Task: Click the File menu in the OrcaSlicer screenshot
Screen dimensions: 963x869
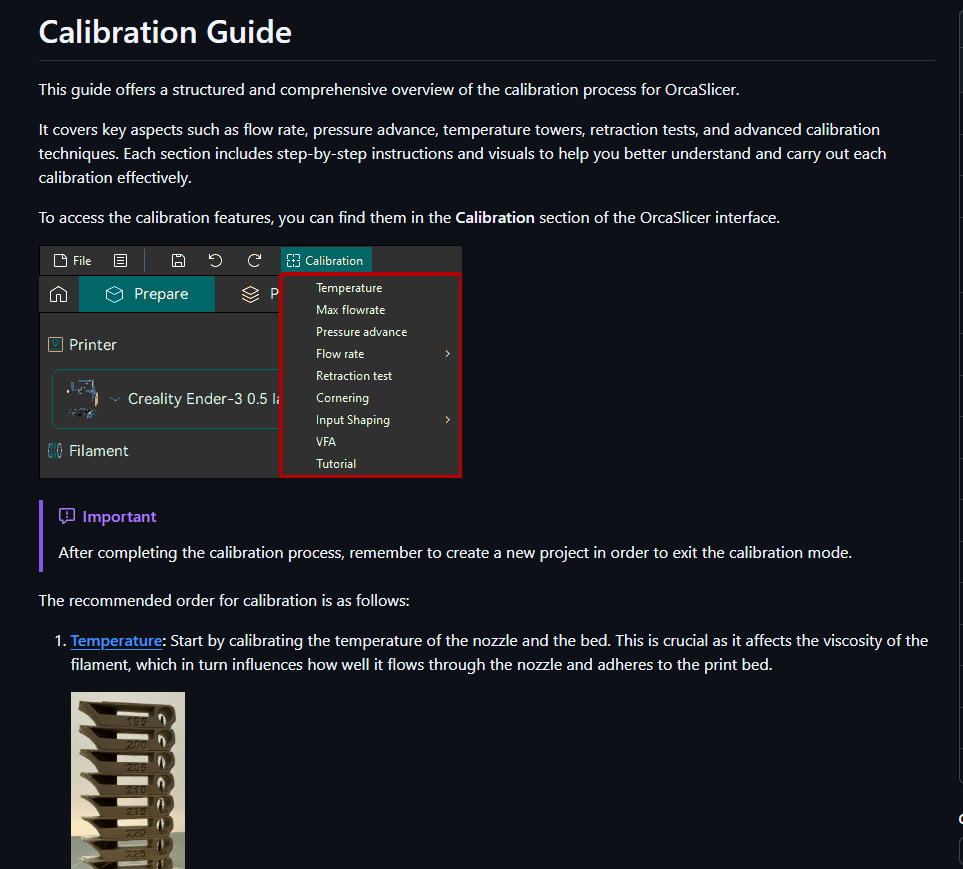Action: coord(72,261)
